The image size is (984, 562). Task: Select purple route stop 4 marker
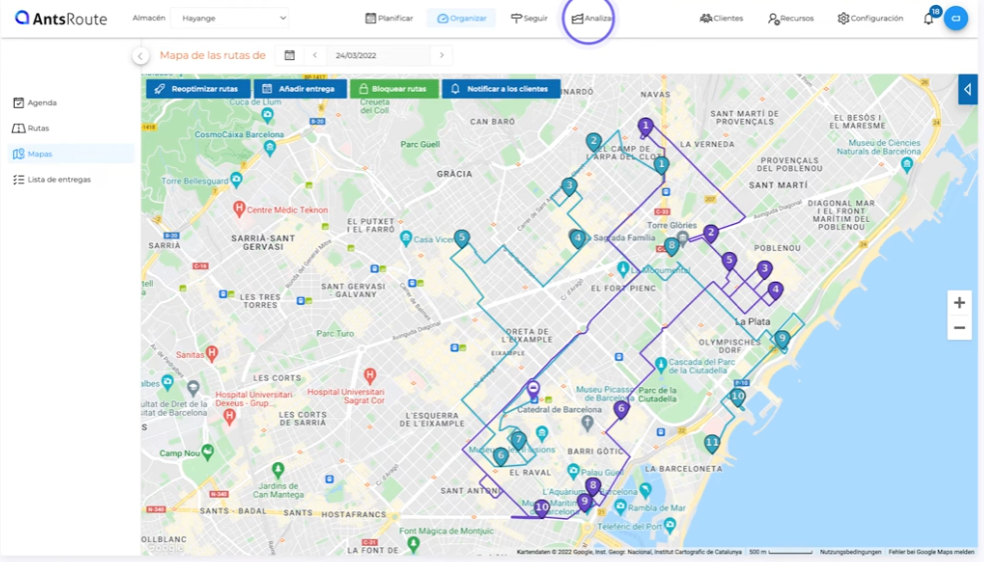776,291
